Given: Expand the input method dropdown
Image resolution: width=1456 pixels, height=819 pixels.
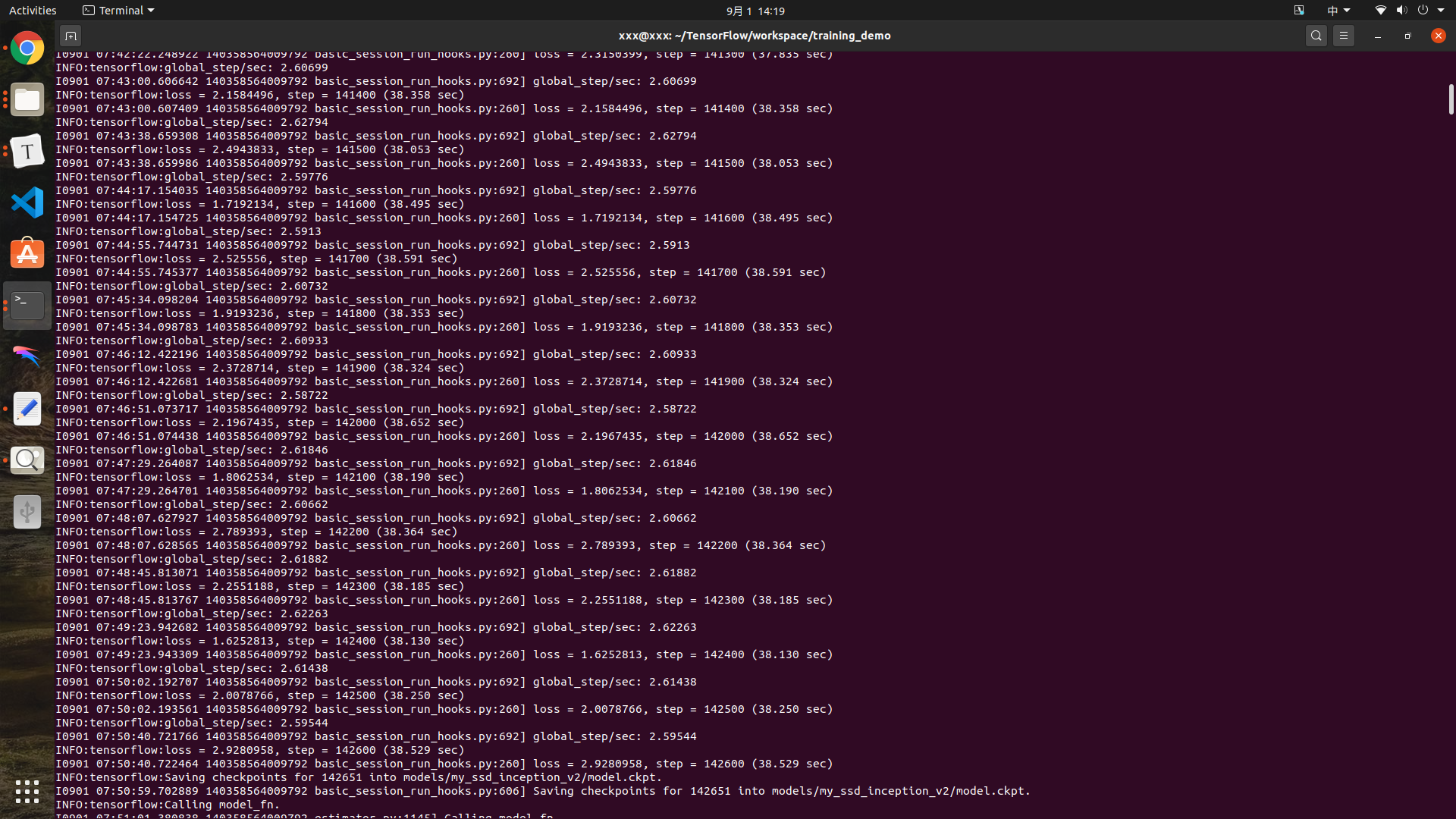Looking at the screenshot, I should 1338,11.
